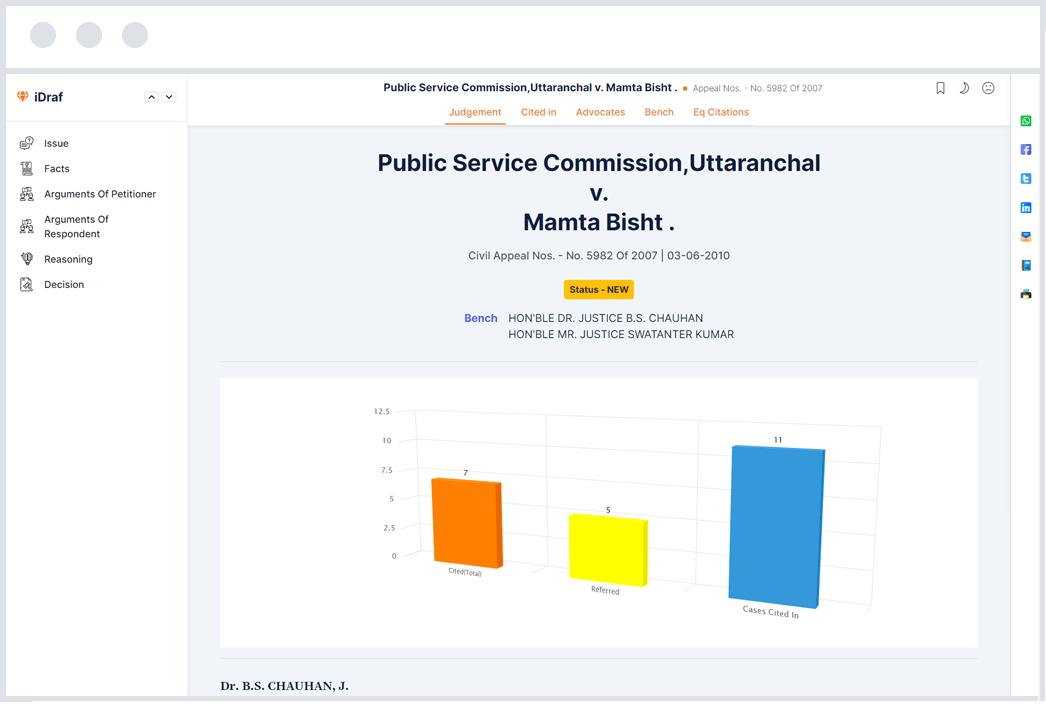
Task: Toggle dark mode with moon icon
Action: pos(964,88)
